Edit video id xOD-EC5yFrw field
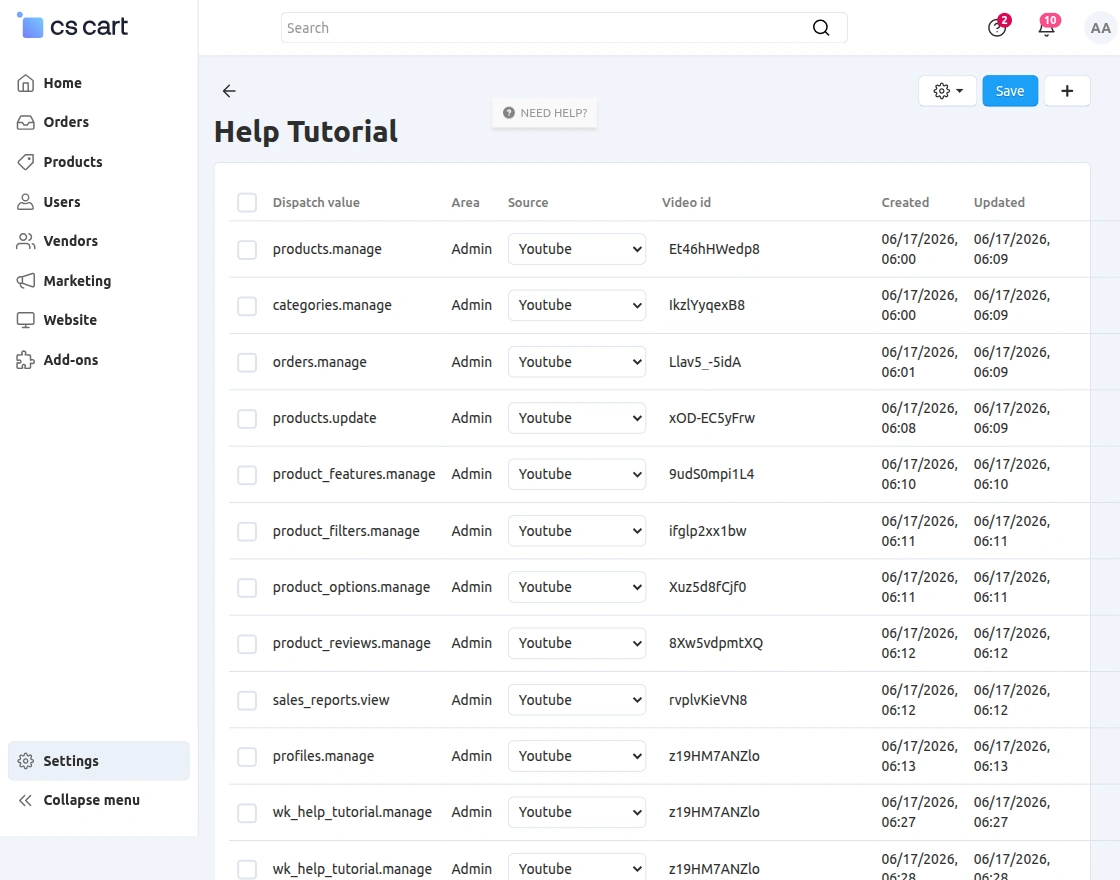 766,419
